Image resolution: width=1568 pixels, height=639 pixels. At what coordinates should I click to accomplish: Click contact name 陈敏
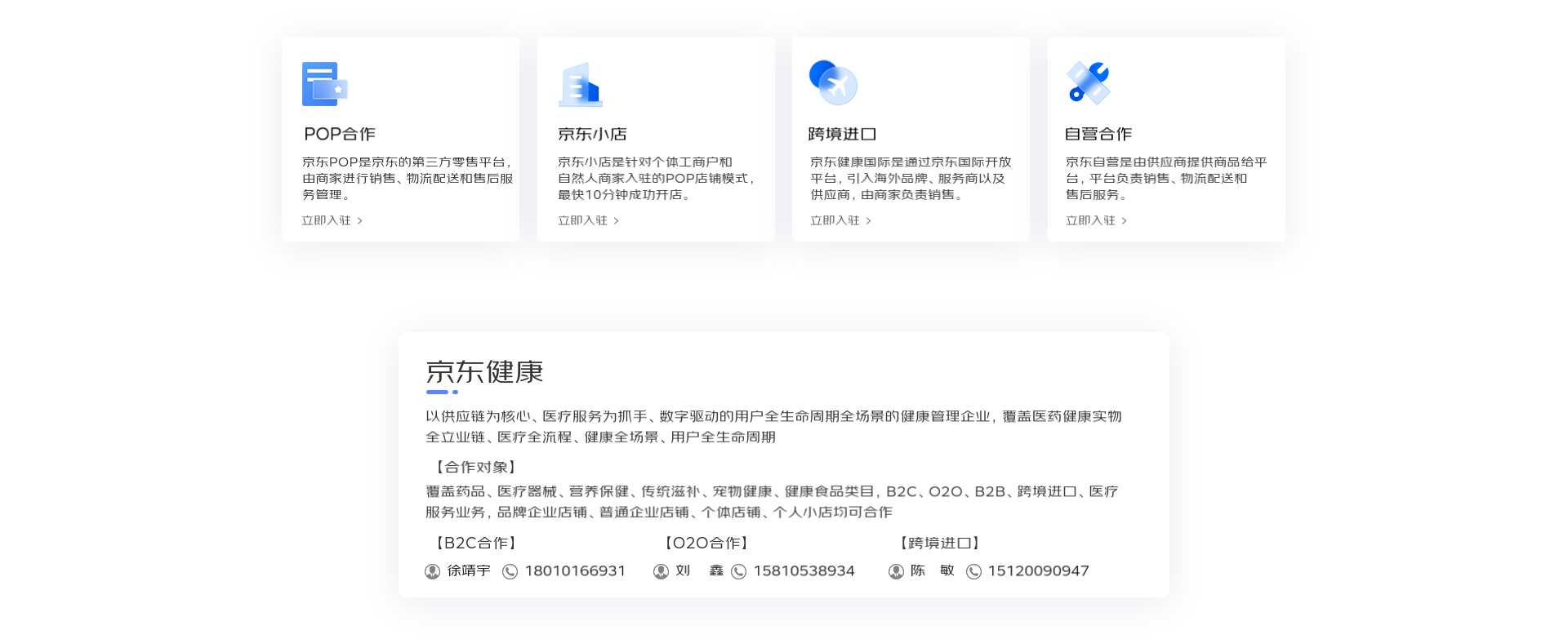pos(933,571)
